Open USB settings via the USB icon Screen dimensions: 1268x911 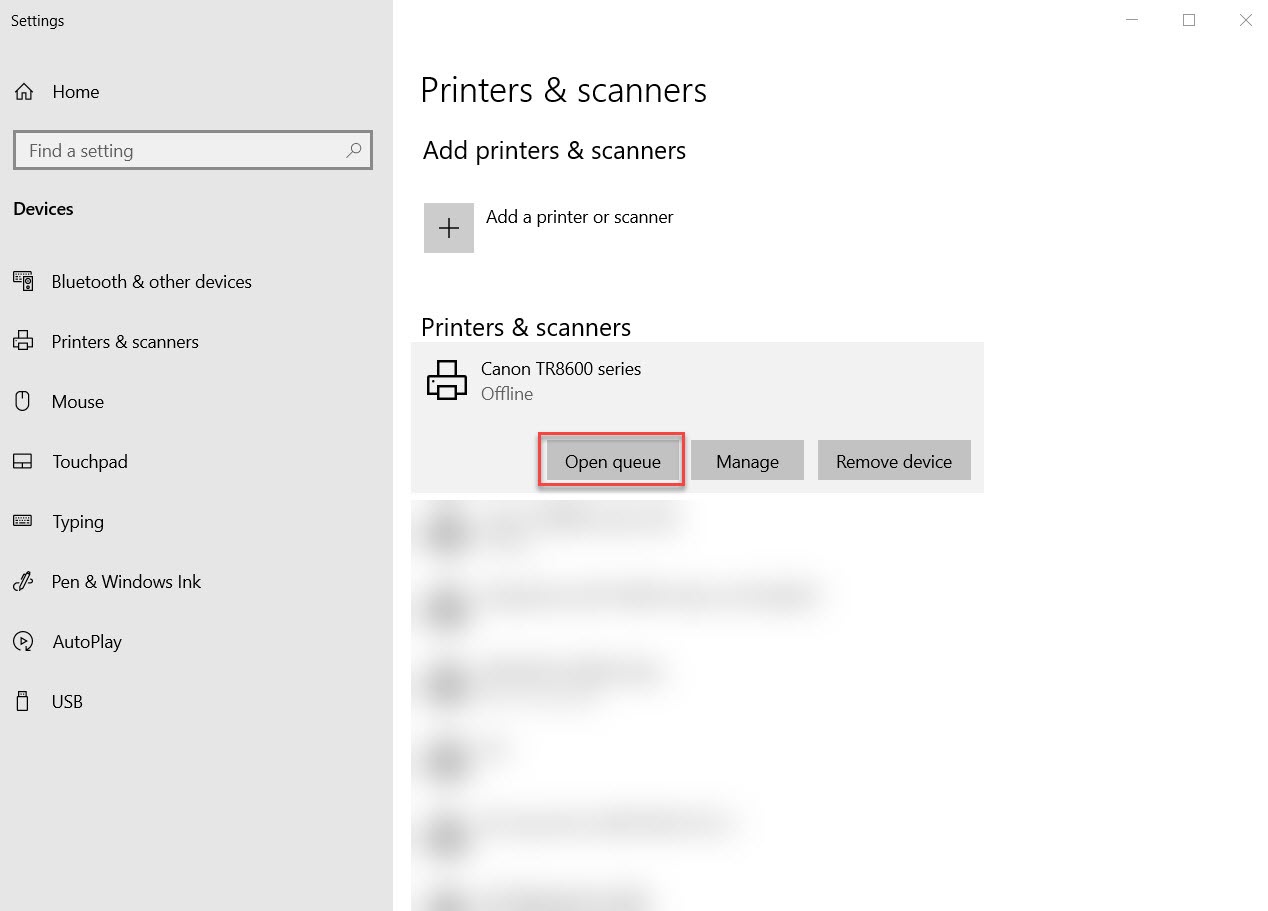[22, 701]
